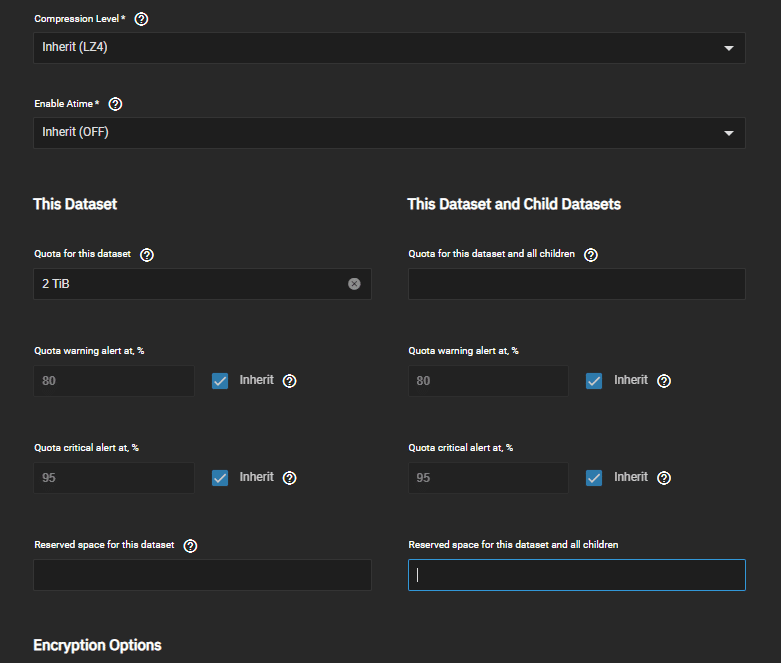The height and width of the screenshot is (663, 781).
Task: Expand Compression Level Inherit (LZ4) dropdown
Action: [390, 48]
